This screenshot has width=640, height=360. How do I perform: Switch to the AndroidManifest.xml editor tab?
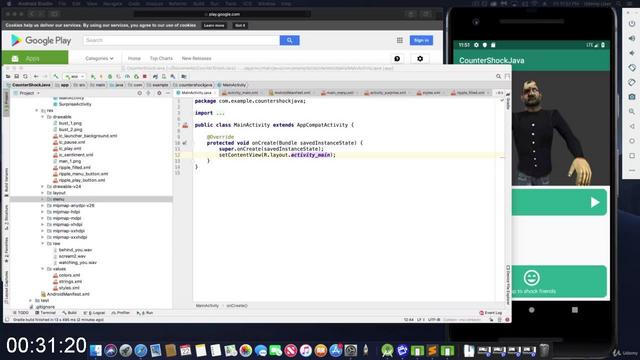291,93
